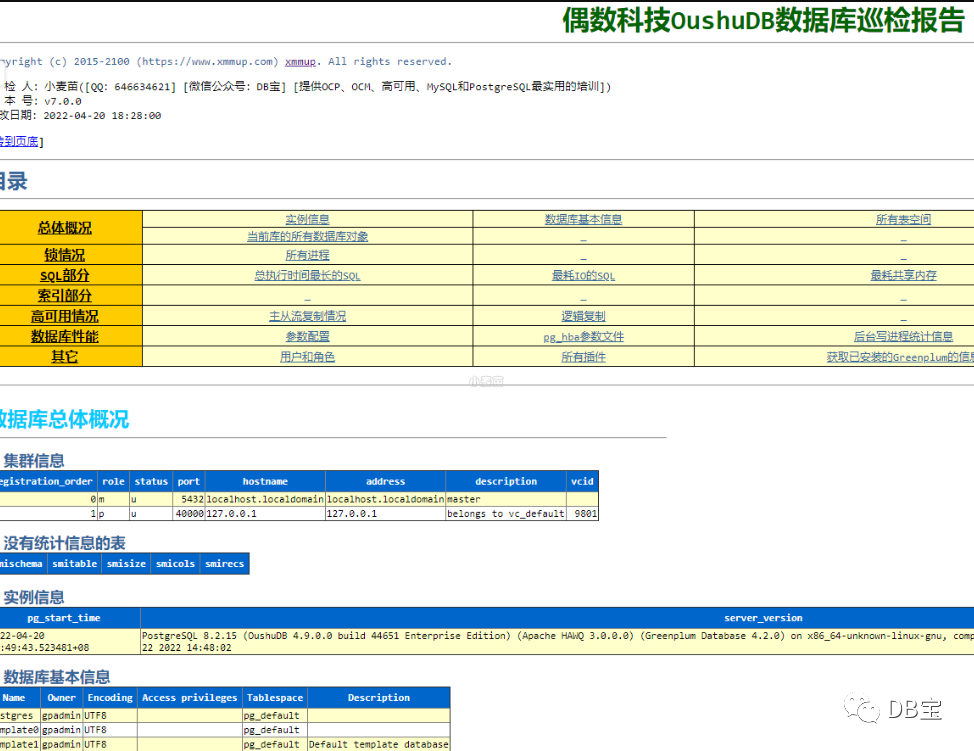Click the Tablespace column header
Image resolution: width=974 pixels, height=751 pixels.
click(275, 698)
